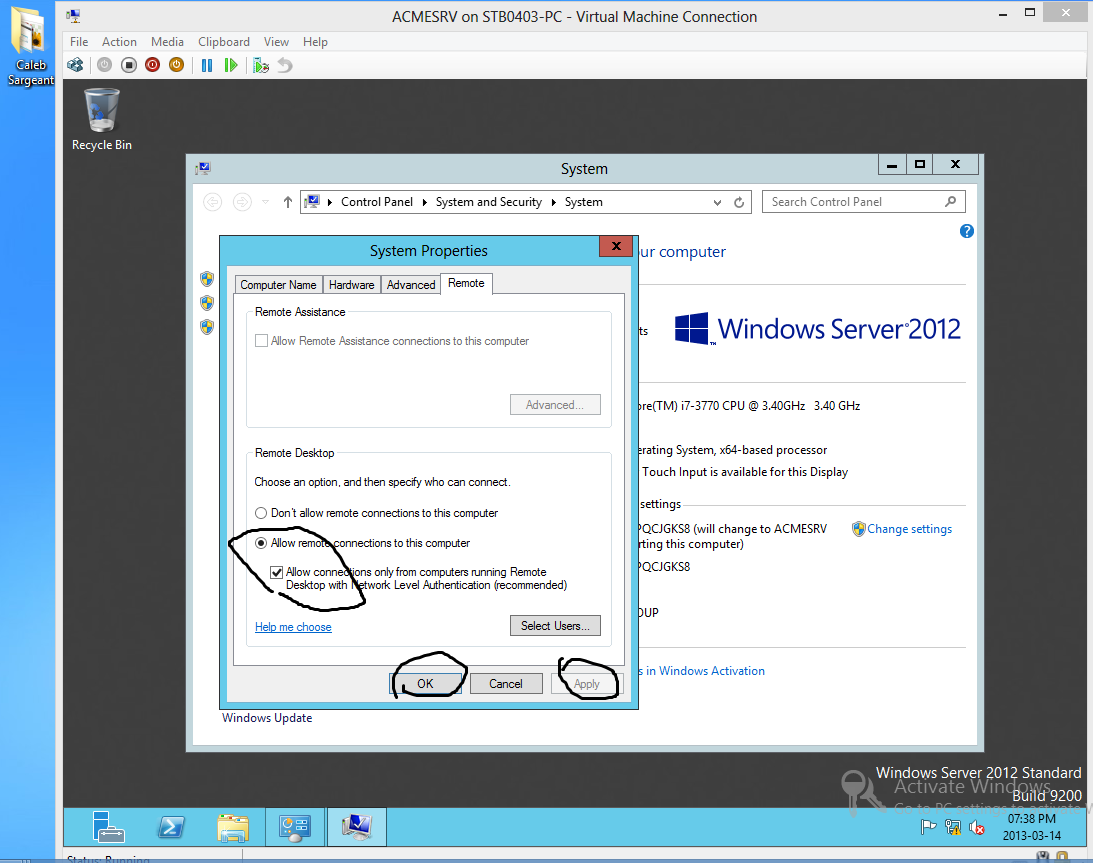Open Control Panel help question mark

966,231
